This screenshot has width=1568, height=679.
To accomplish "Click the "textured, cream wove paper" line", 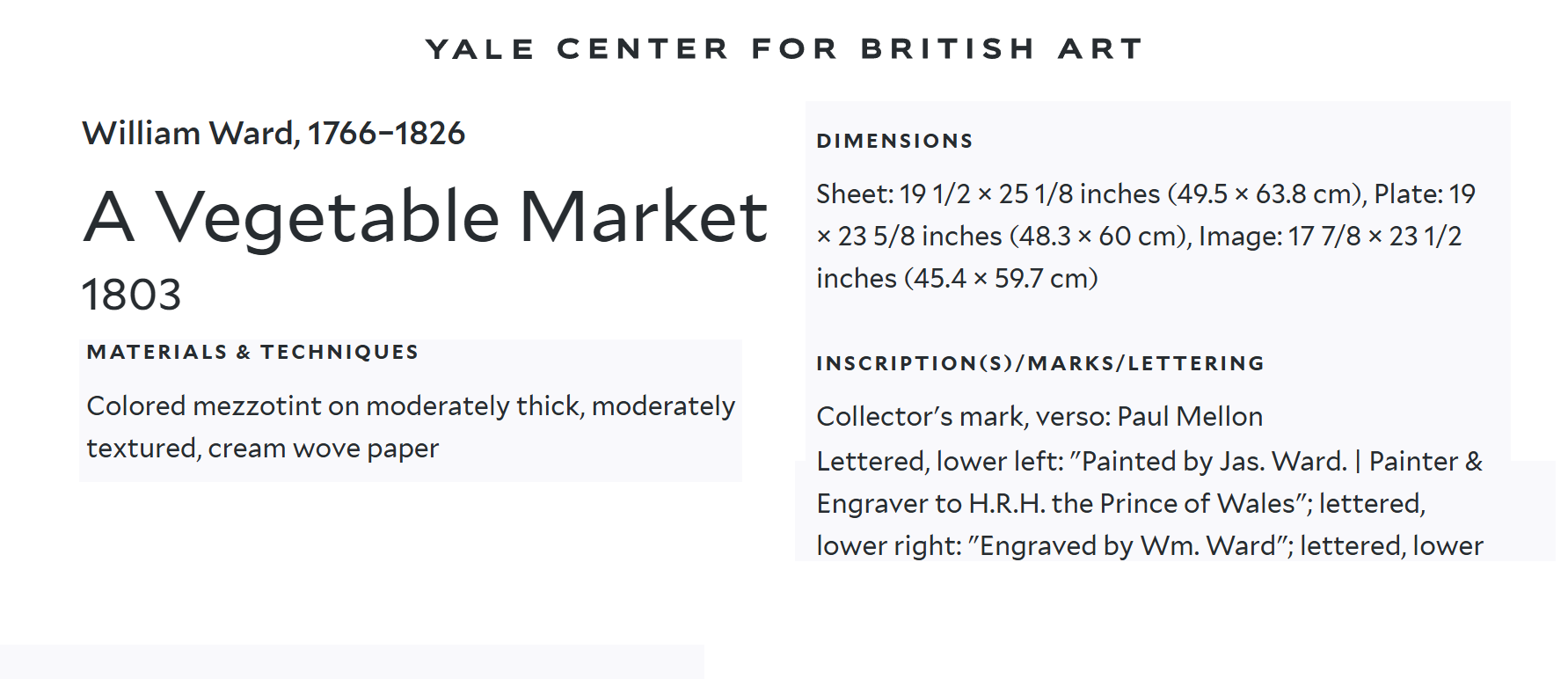I will pos(262,448).
